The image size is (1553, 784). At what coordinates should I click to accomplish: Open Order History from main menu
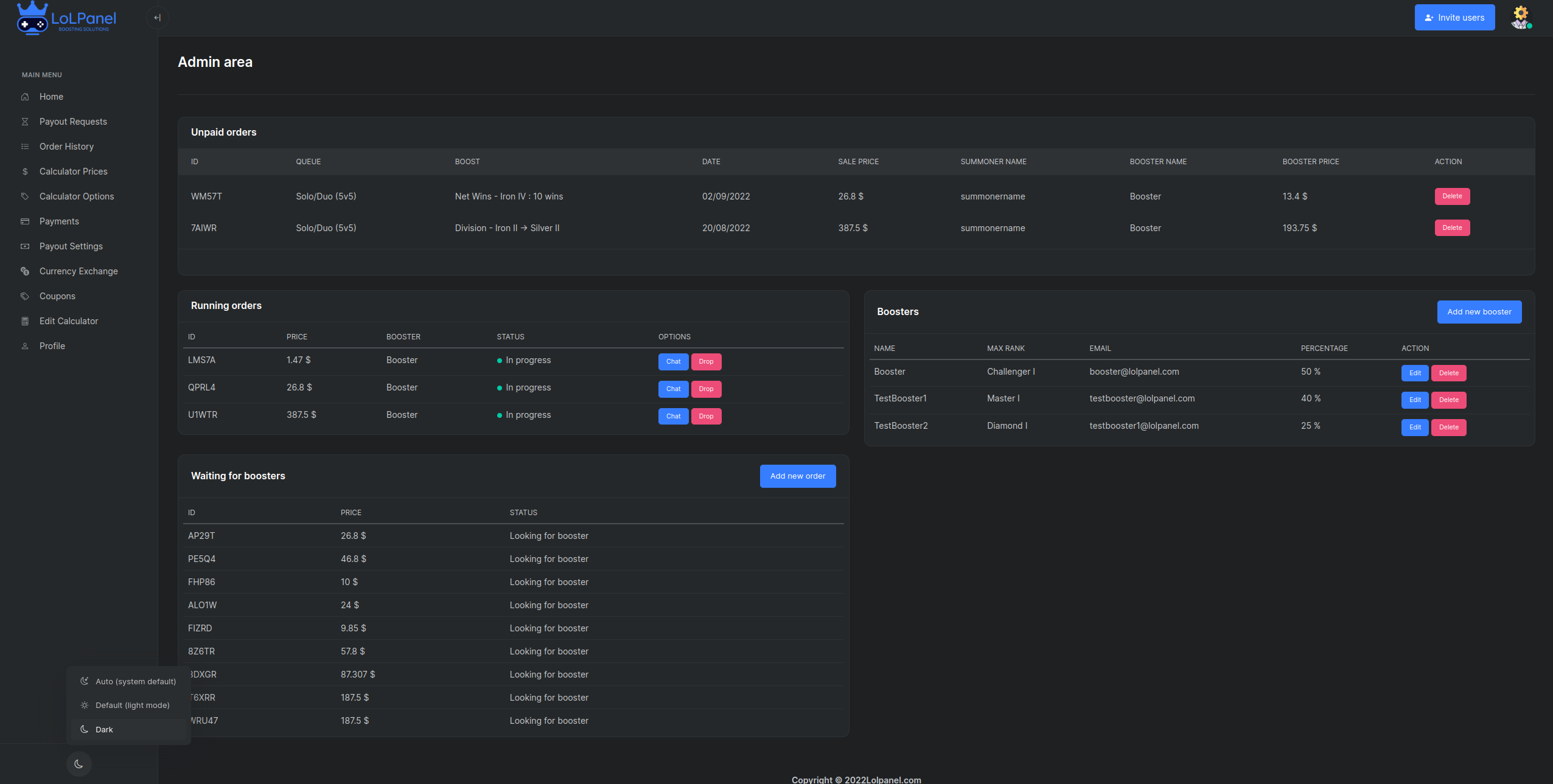(66, 147)
